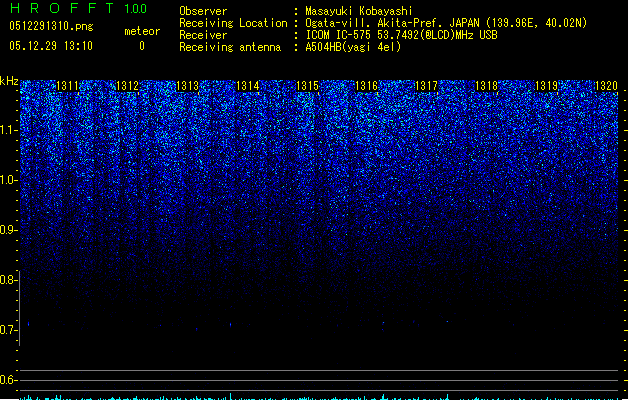
Task: Click the Receiving antenna field label
Action: 230,47
